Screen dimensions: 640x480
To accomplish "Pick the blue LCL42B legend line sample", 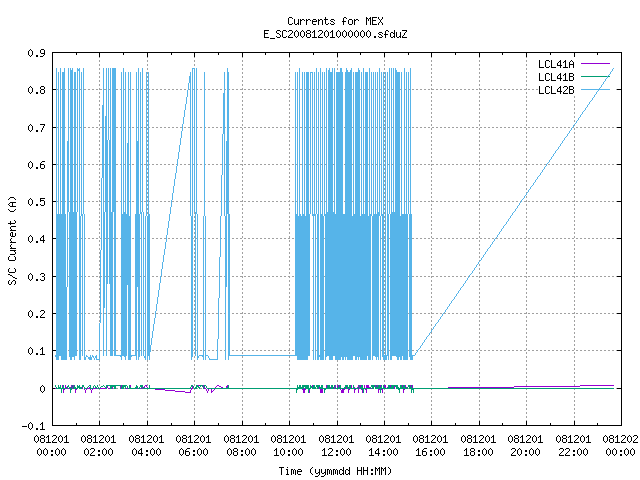I will tap(595, 90).
